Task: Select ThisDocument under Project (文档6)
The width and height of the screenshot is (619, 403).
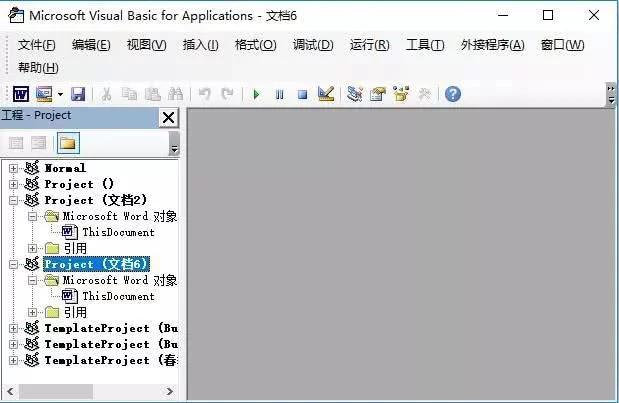Action: (118, 296)
